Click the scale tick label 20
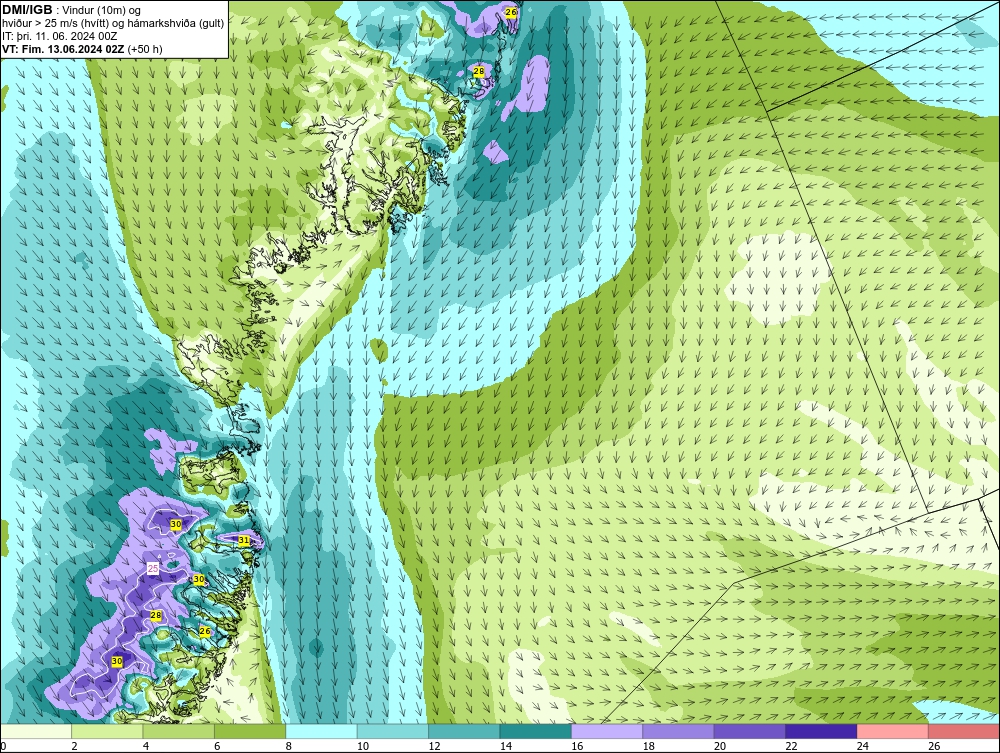1000x753 pixels. point(720,746)
